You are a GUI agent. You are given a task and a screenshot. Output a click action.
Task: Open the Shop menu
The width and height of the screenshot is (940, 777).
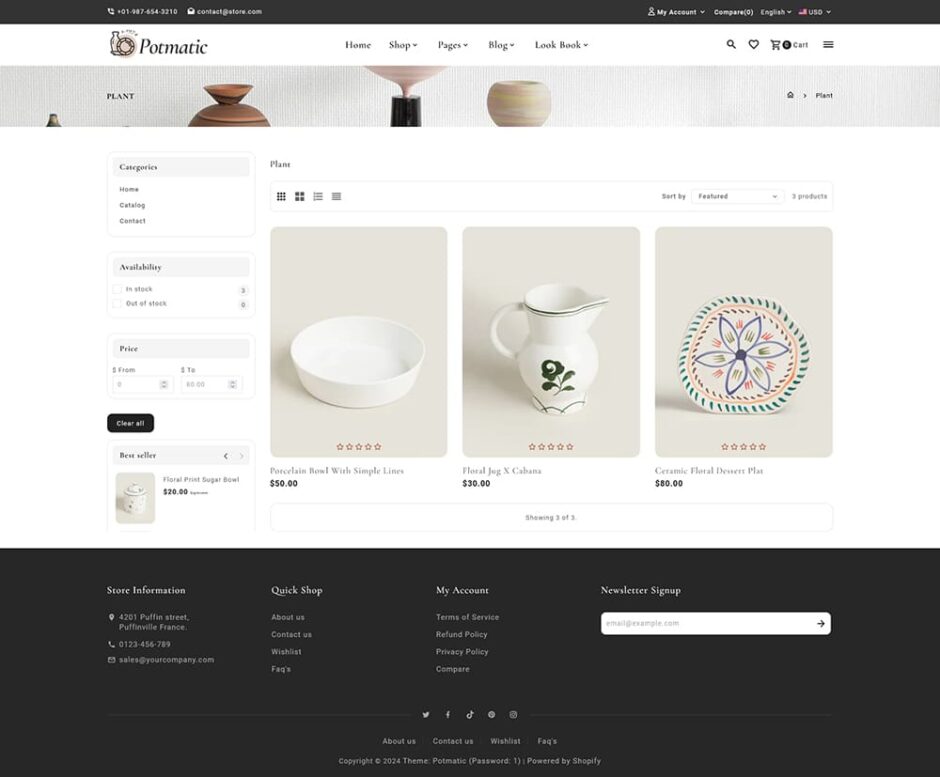[403, 45]
